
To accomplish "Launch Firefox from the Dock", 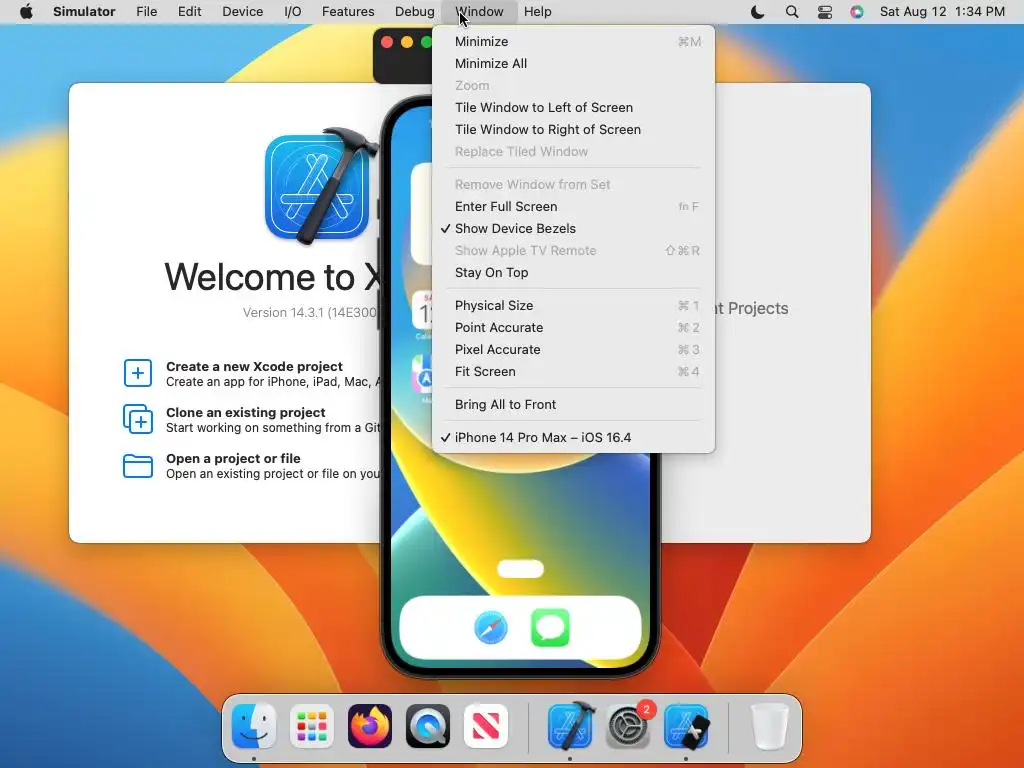I will [x=370, y=726].
